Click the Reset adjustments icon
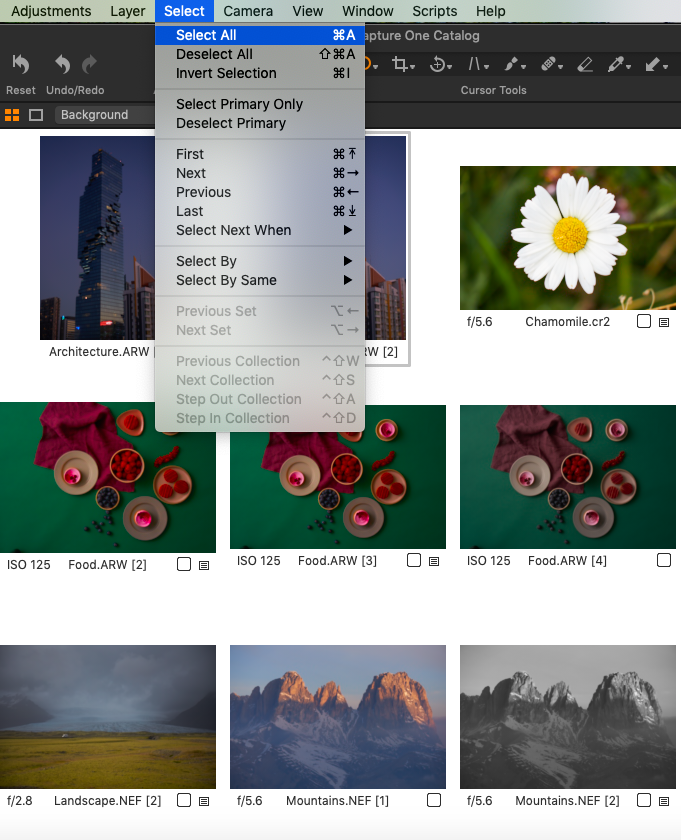This screenshot has width=681, height=840. click(20, 64)
